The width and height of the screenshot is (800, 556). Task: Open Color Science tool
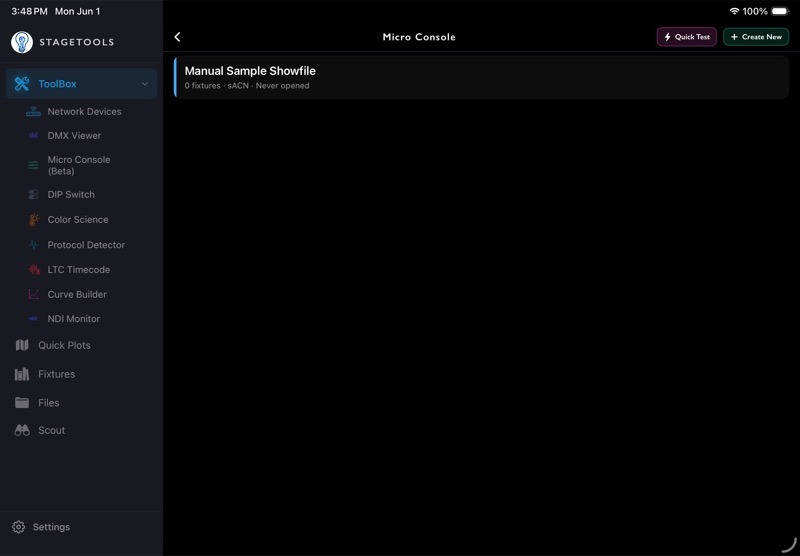78,220
